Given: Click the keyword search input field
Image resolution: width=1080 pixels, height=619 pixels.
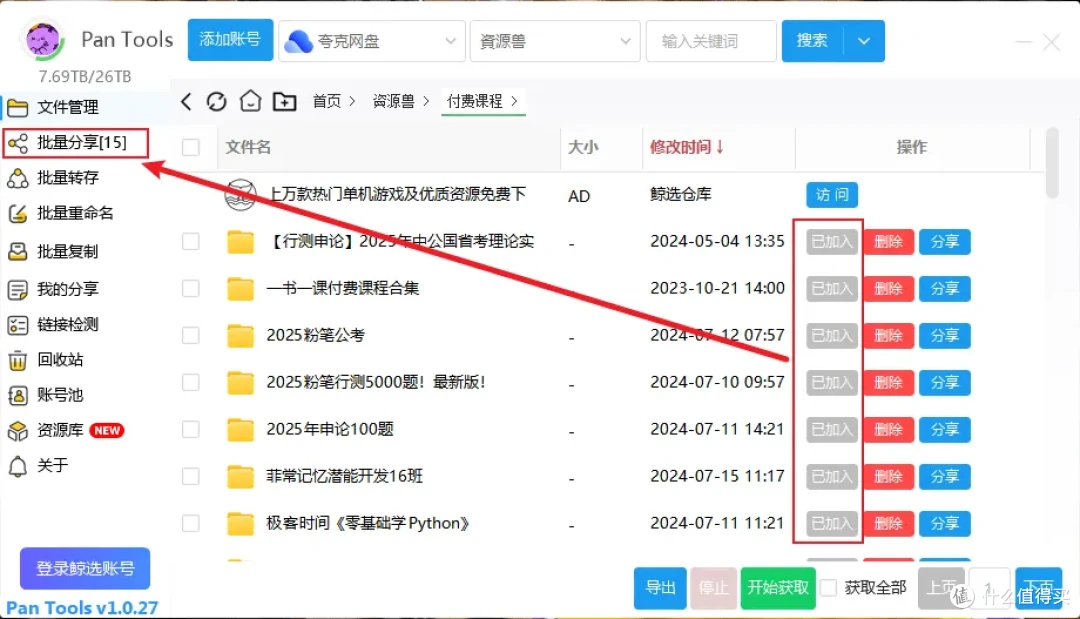Looking at the screenshot, I should [711, 41].
